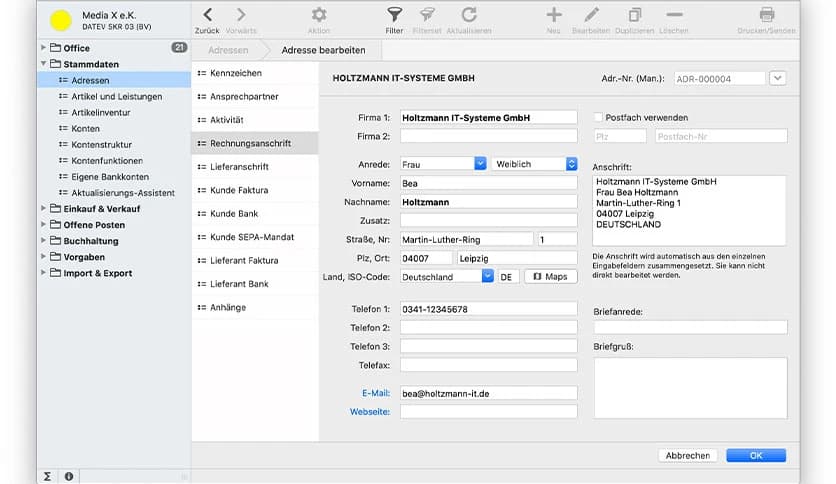Click the Vorwärts forward arrow

coord(241,14)
